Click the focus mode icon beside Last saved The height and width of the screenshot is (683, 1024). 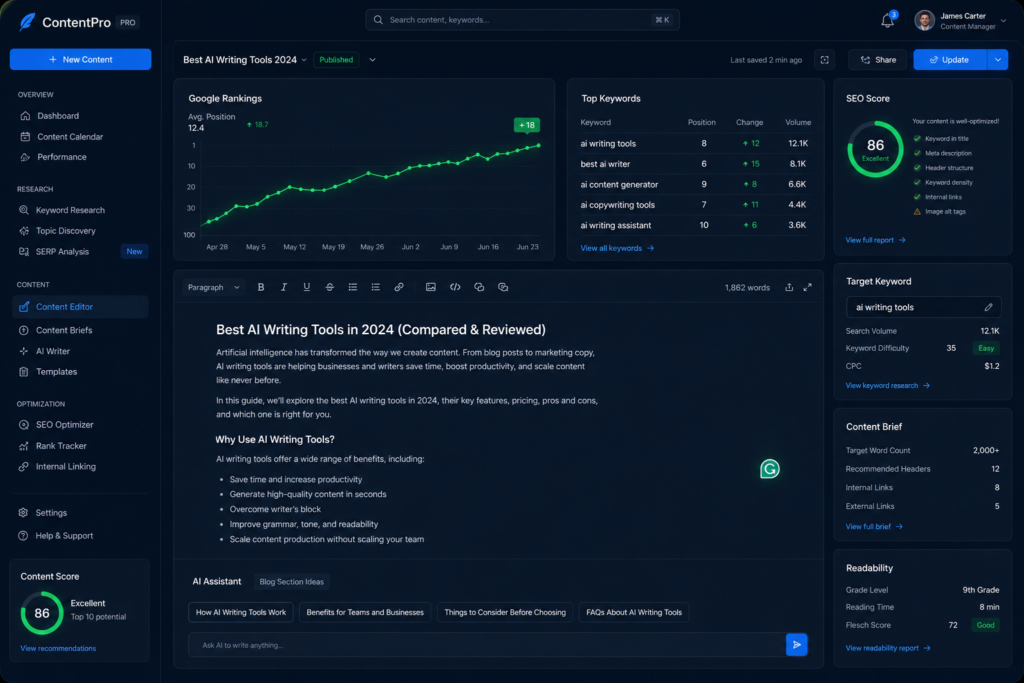pyautogui.click(x=825, y=59)
